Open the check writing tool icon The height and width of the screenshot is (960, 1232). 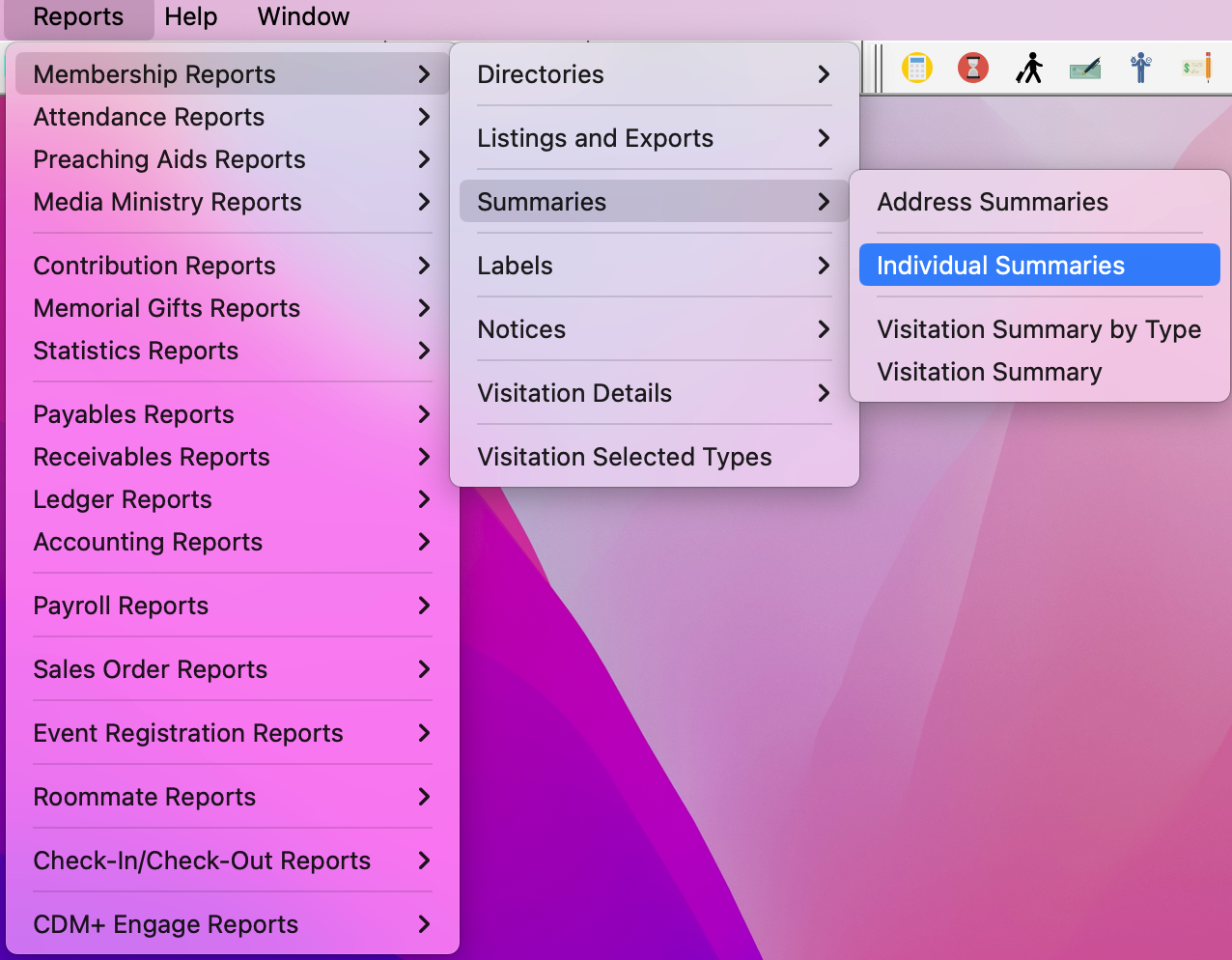click(x=1194, y=68)
